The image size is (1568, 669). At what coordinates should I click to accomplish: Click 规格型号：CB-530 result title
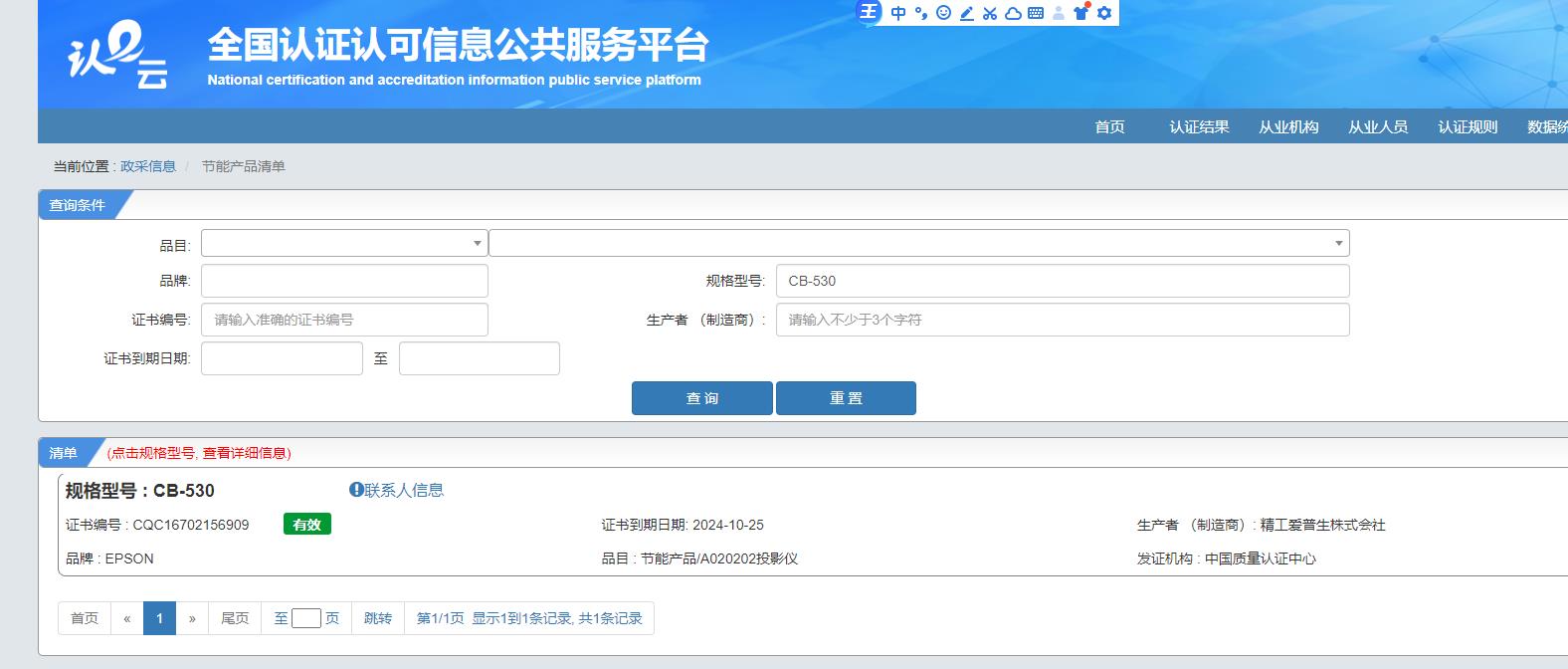(x=139, y=491)
